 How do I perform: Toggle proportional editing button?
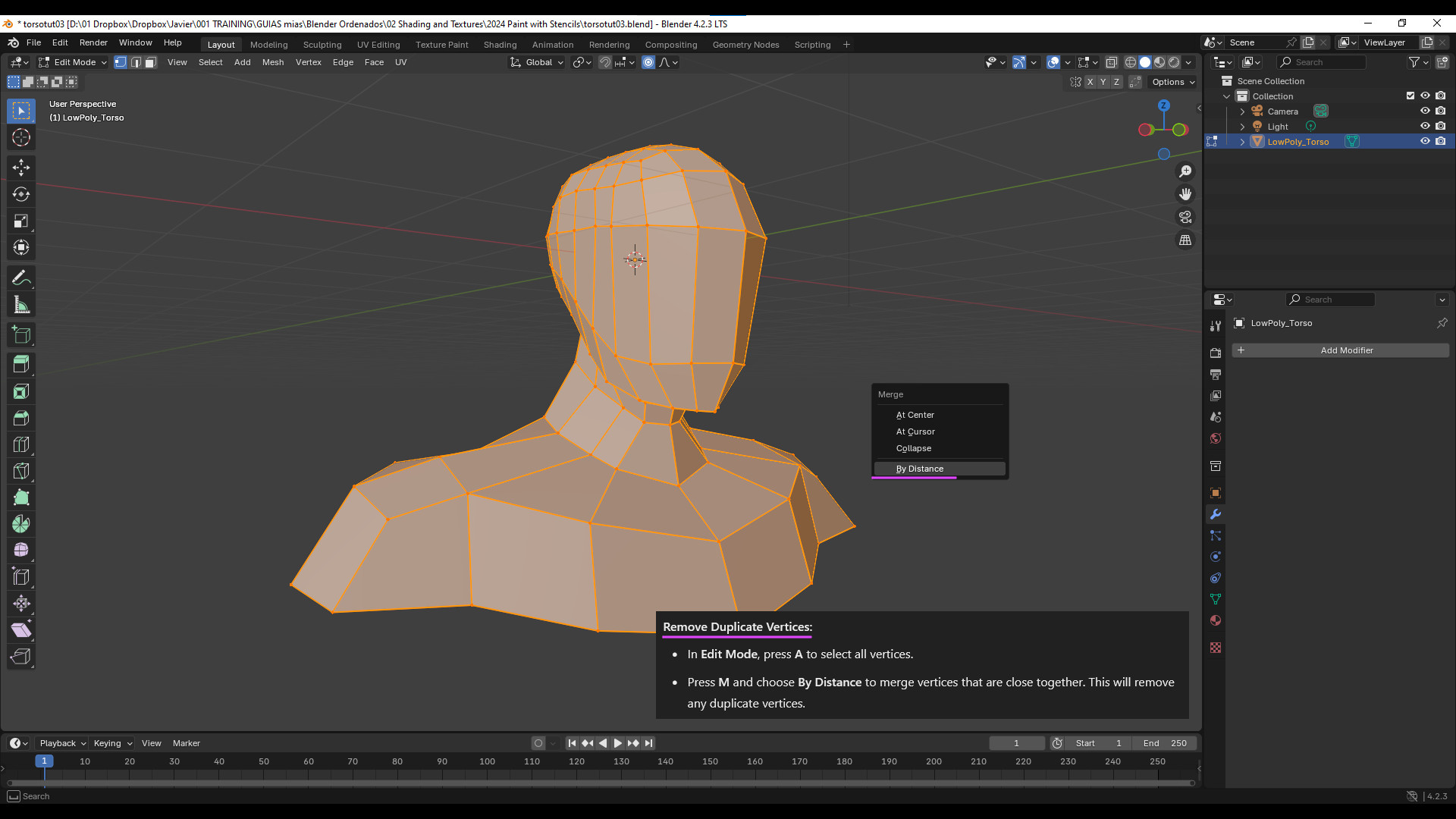tap(648, 62)
